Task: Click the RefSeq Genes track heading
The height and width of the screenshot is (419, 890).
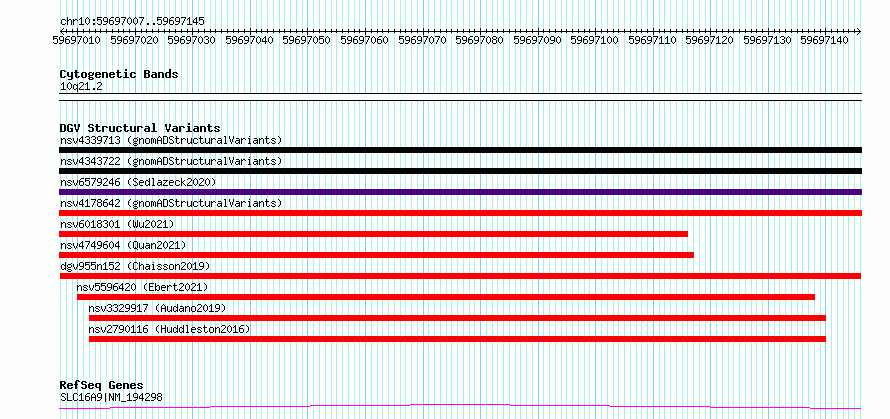Action: [101, 386]
